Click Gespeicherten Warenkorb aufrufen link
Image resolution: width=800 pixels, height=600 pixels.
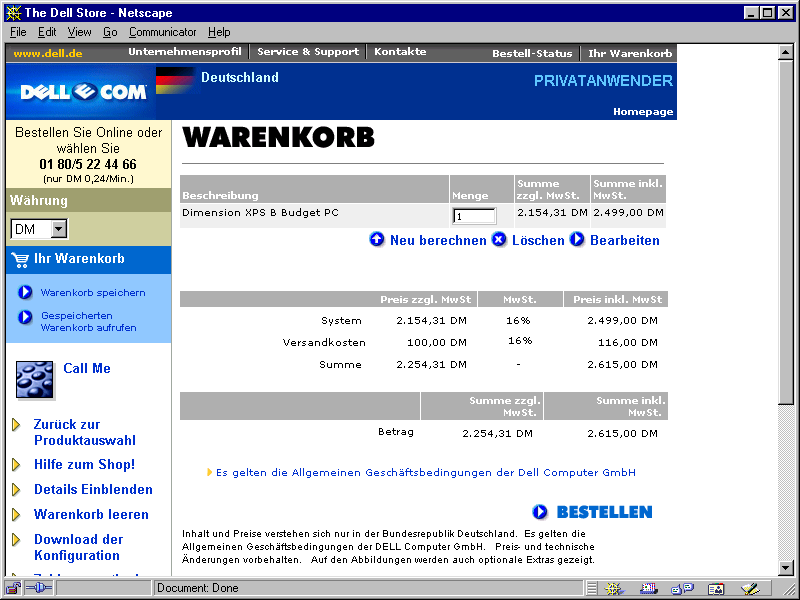pos(89,321)
